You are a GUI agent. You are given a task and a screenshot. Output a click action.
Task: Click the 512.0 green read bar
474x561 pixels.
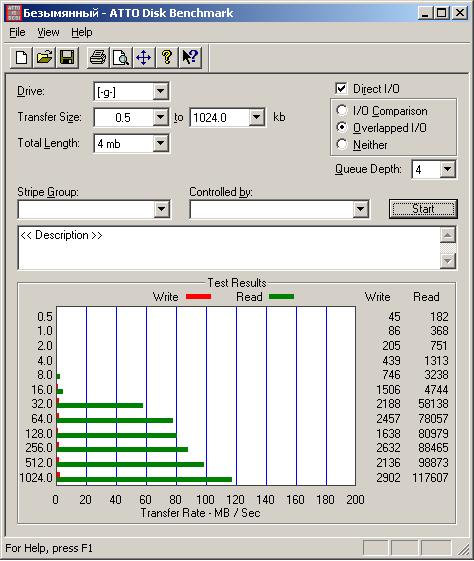coord(130,464)
